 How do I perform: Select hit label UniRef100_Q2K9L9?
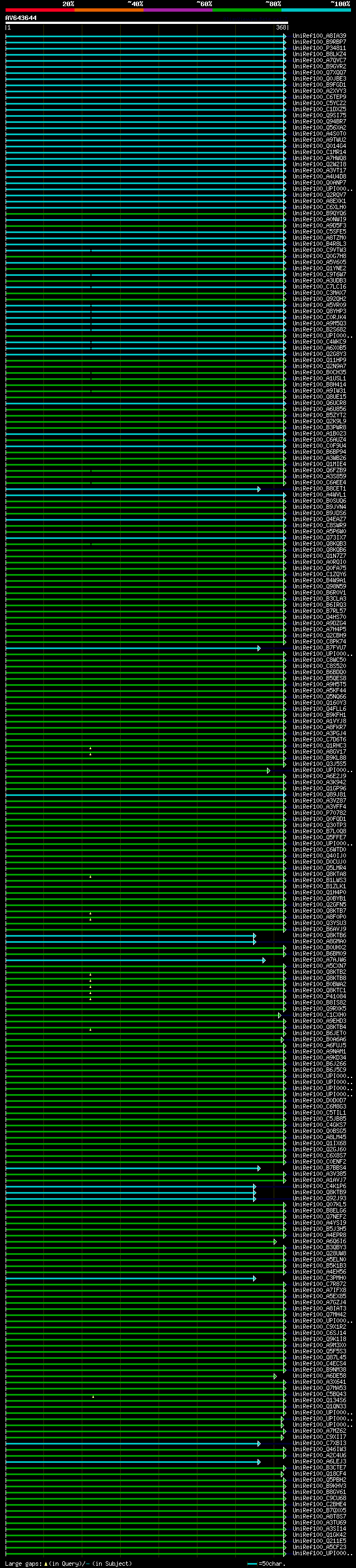pos(319,421)
